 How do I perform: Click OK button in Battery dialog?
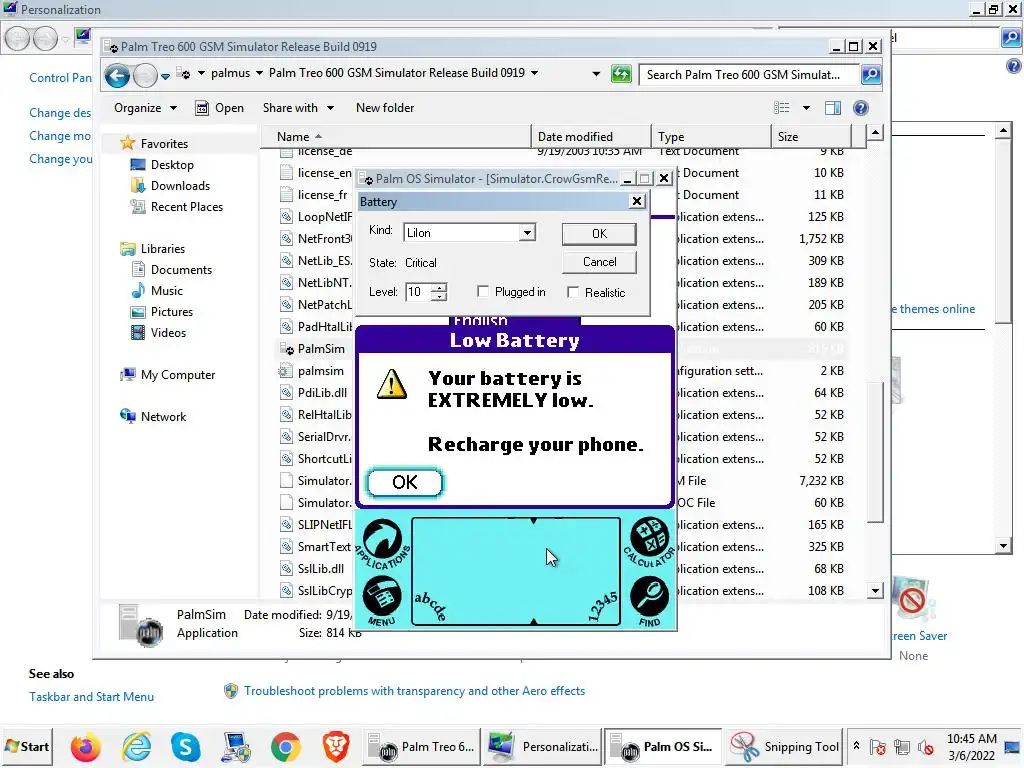[599, 234]
